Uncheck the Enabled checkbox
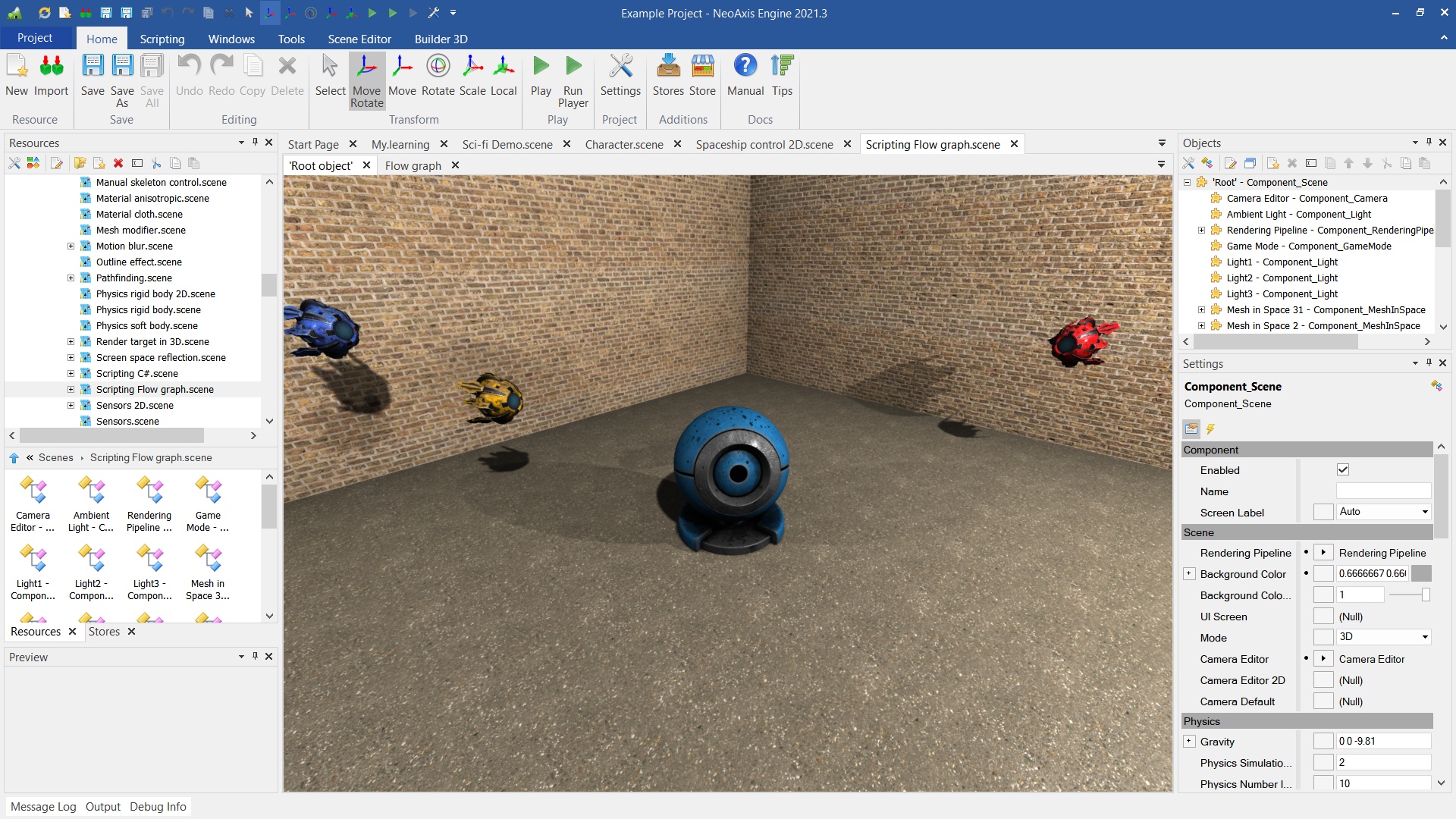This screenshot has height=819, width=1456. coord(1343,470)
